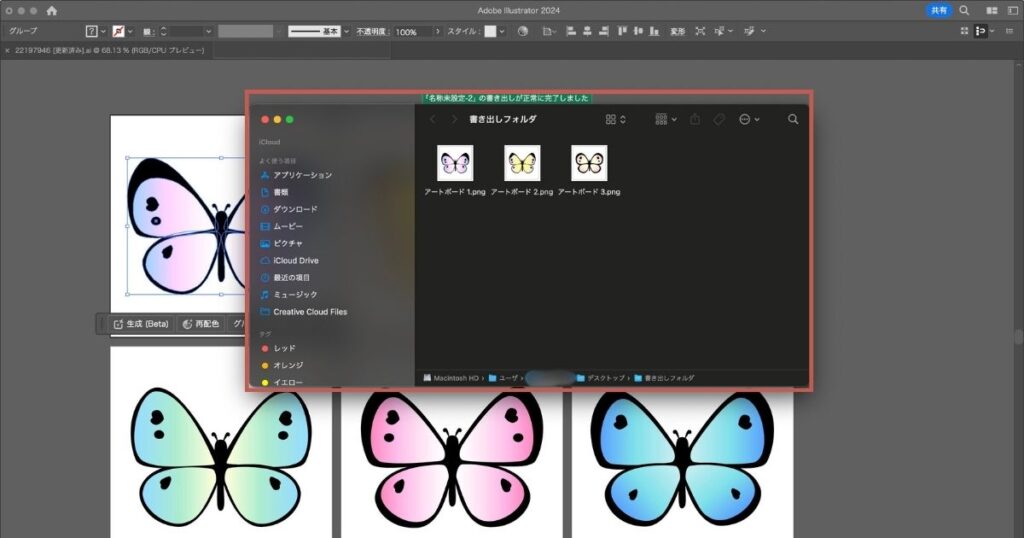Click the Illustrator home icon
This screenshot has width=1024, height=538.
click(x=51, y=10)
